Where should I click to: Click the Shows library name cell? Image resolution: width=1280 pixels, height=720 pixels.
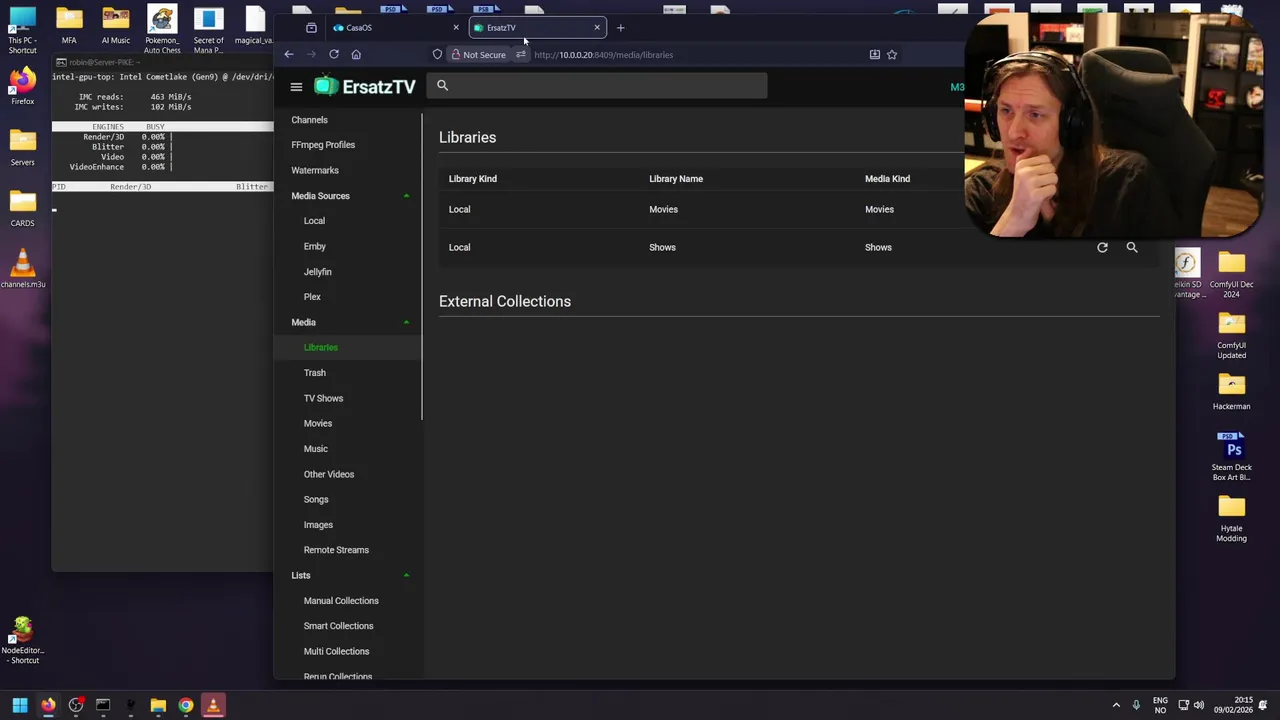click(662, 247)
